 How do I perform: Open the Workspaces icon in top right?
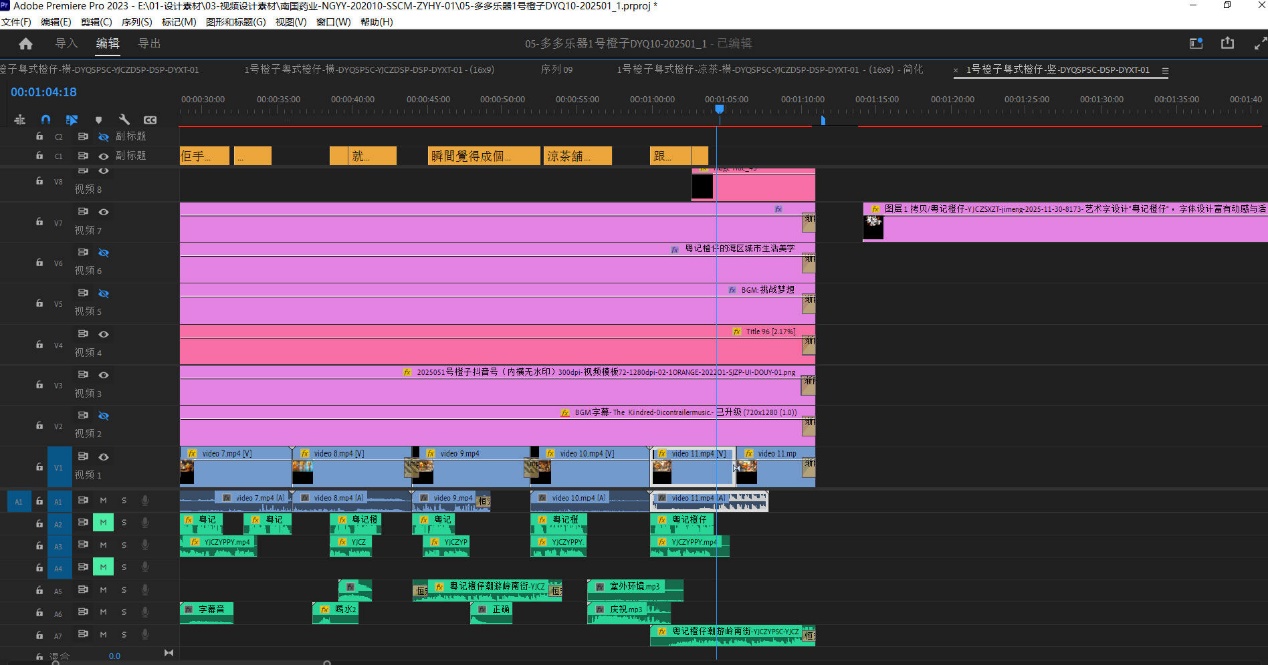[x=1196, y=43]
